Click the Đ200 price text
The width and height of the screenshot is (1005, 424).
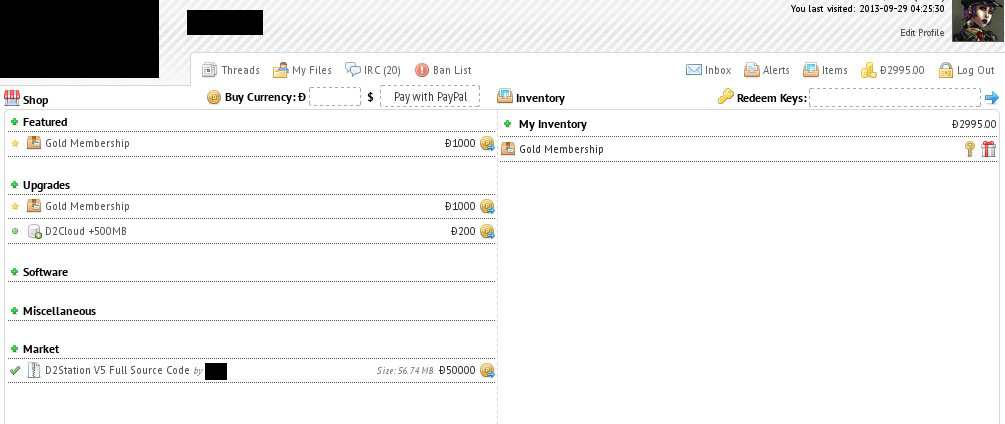[463, 231]
